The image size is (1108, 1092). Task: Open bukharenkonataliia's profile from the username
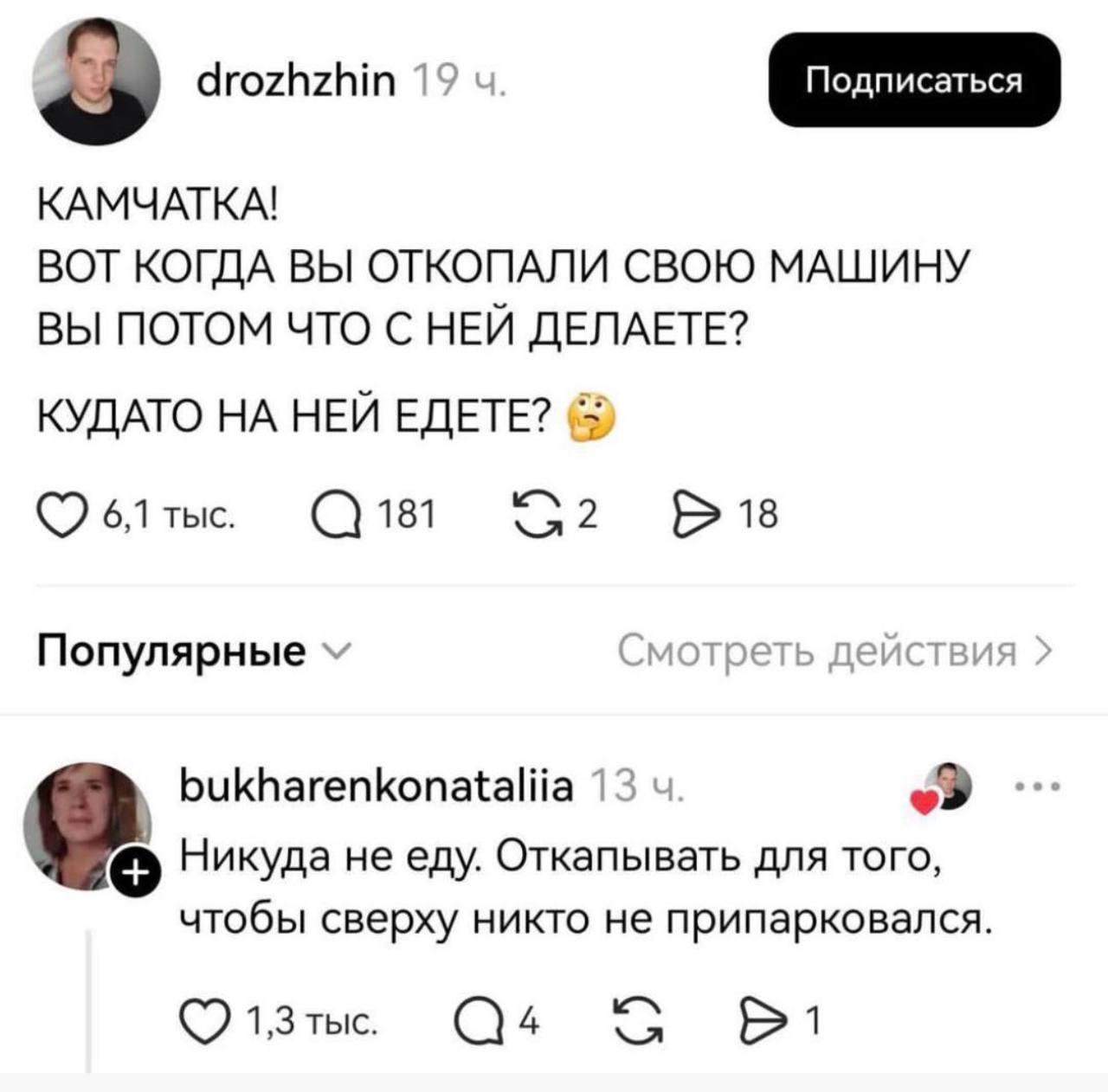click(x=377, y=784)
